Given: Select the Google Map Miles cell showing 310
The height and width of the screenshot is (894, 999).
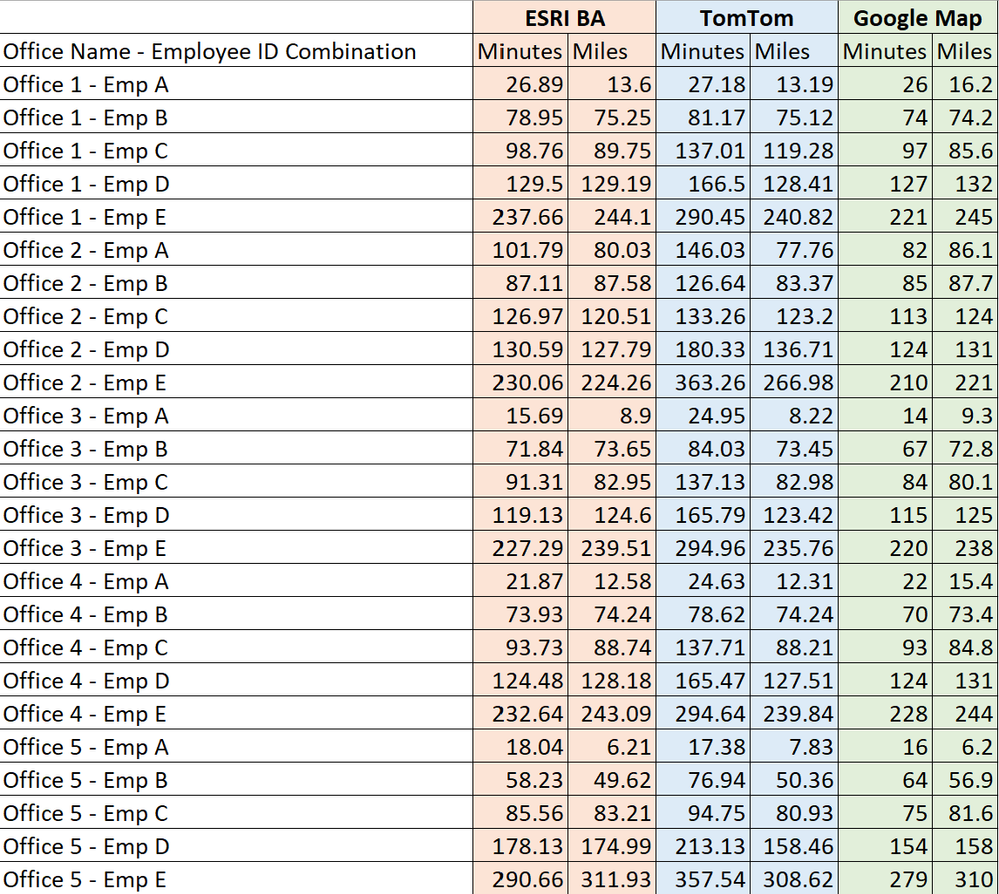Looking at the screenshot, I should (966, 879).
